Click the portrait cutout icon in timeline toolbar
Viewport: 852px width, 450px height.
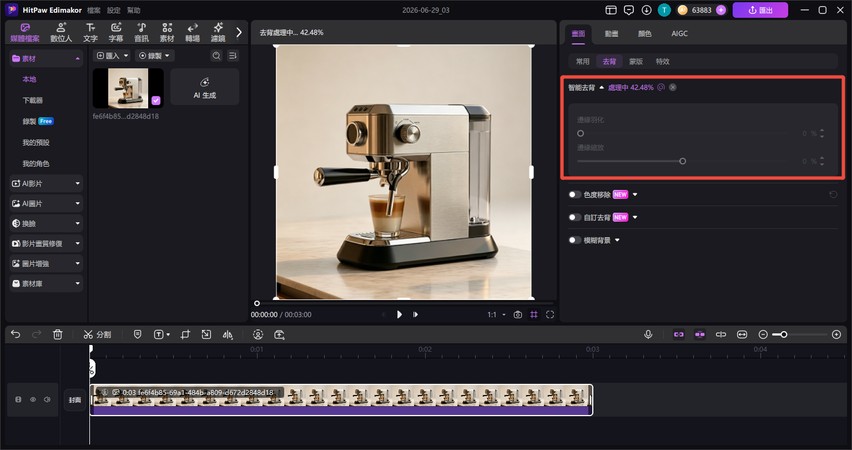(258, 334)
